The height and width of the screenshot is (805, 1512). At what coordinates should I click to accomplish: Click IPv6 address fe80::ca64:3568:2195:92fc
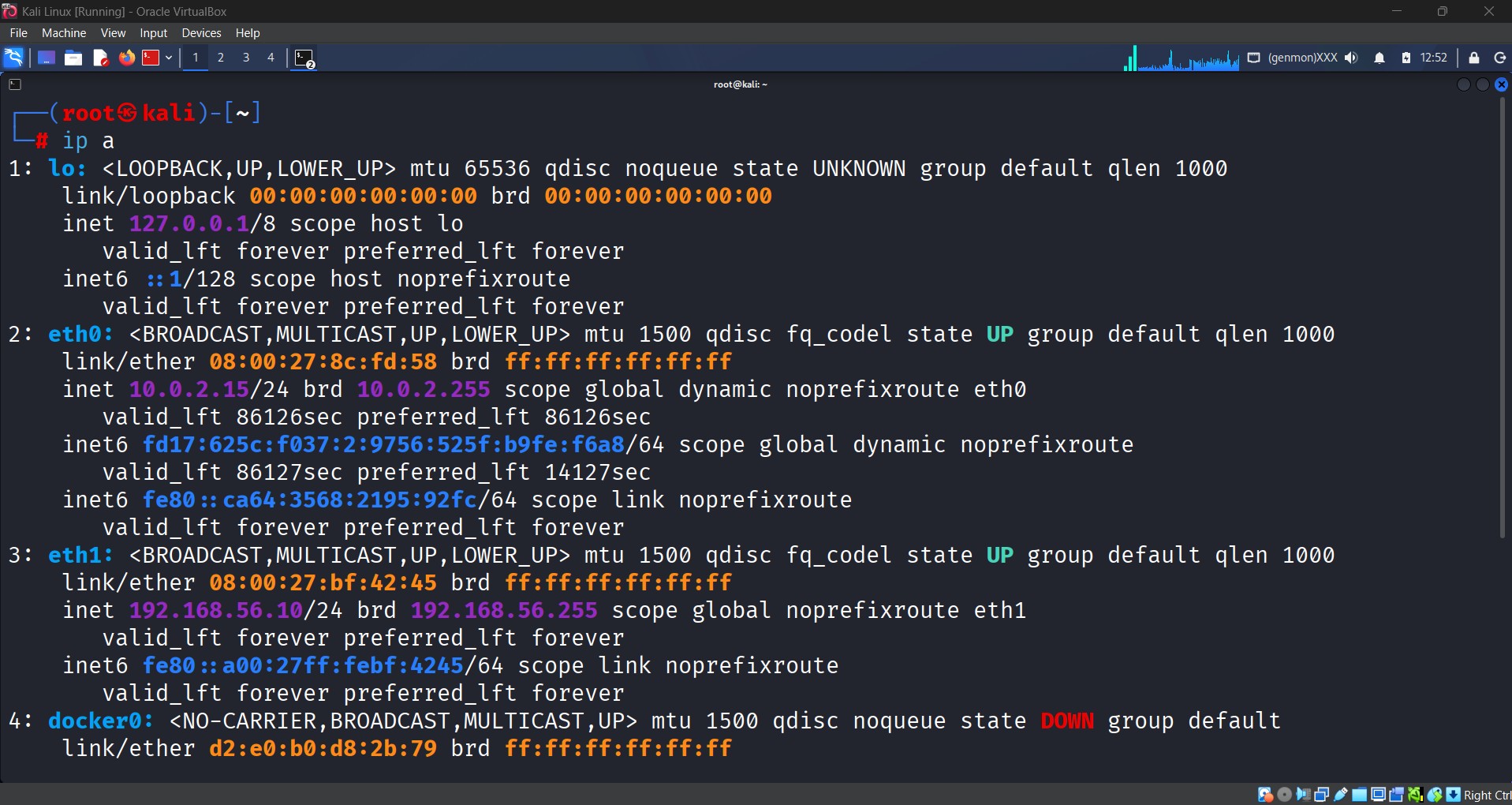click(310, 500)
